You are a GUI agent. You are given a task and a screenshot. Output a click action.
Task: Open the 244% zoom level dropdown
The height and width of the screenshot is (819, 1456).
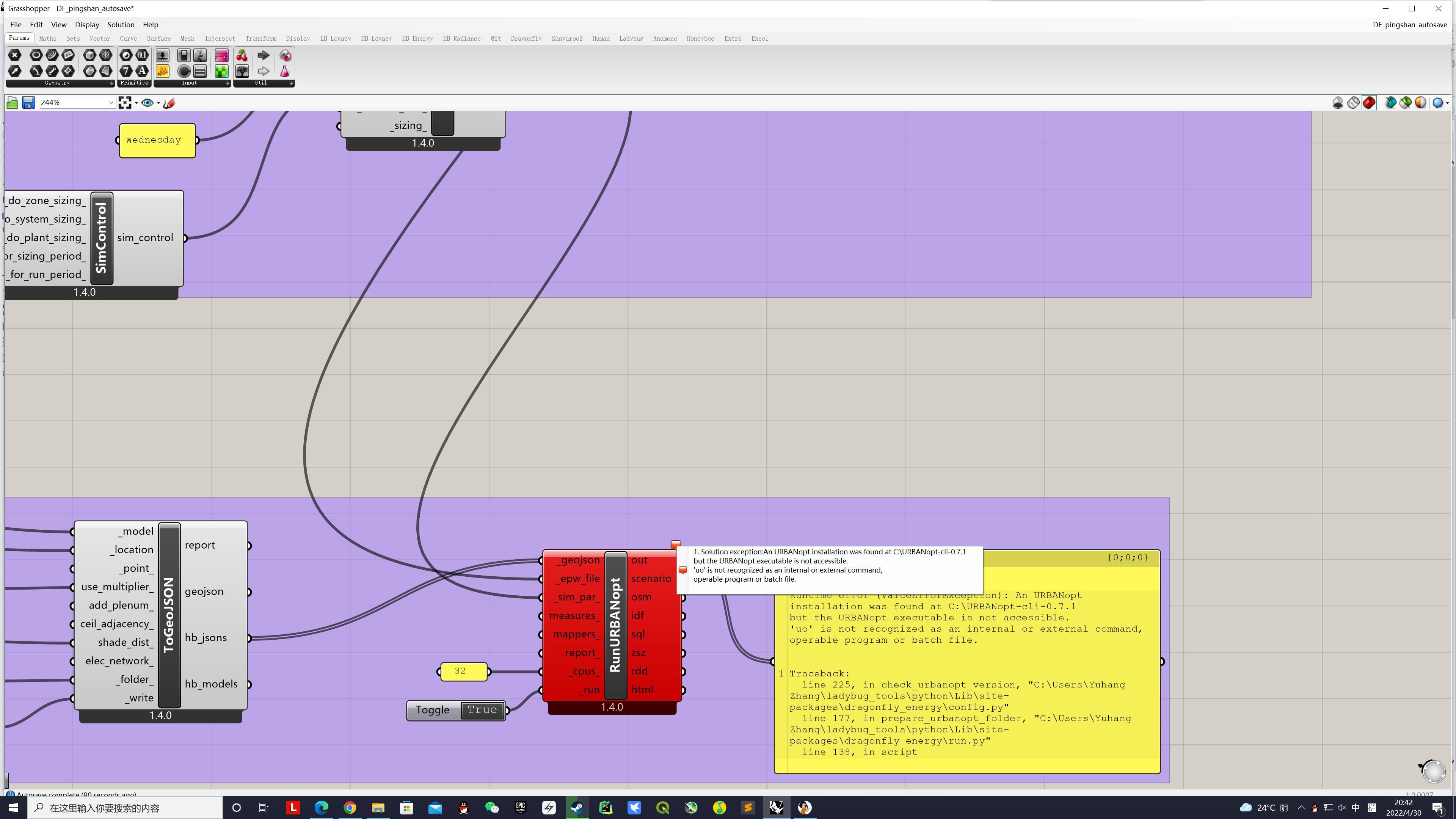point(111,102)
